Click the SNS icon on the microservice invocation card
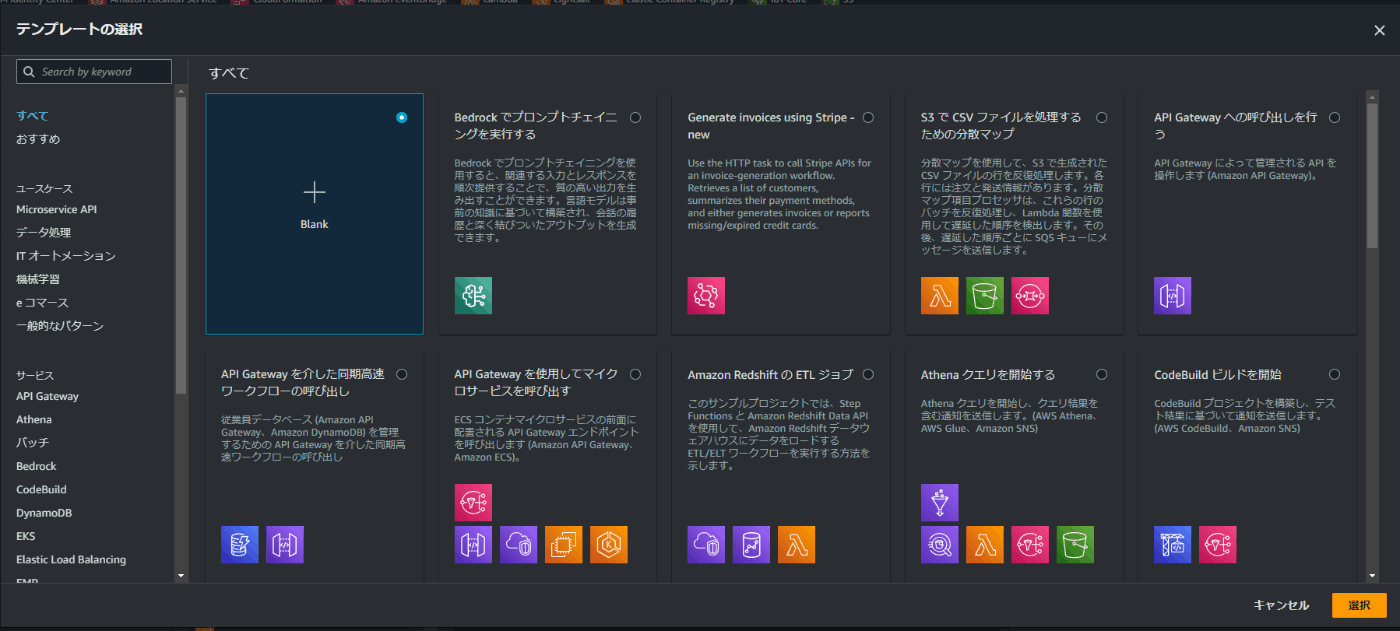 click(x=473, y=503)
